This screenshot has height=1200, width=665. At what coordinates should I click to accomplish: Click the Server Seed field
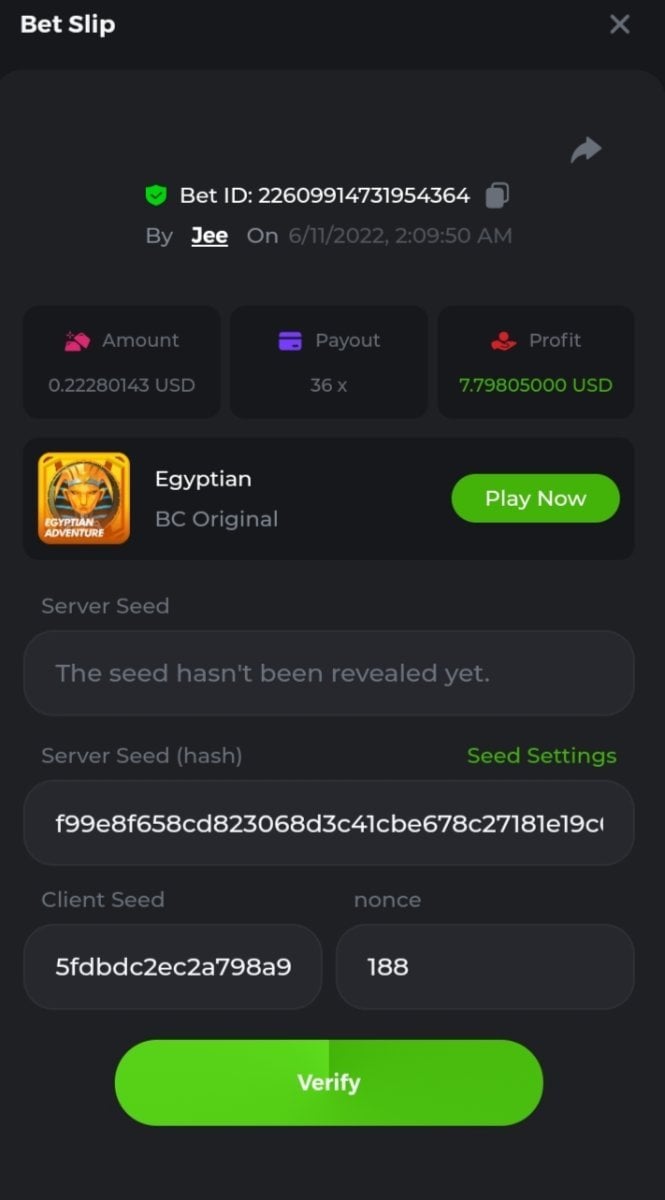pos(329,673)
